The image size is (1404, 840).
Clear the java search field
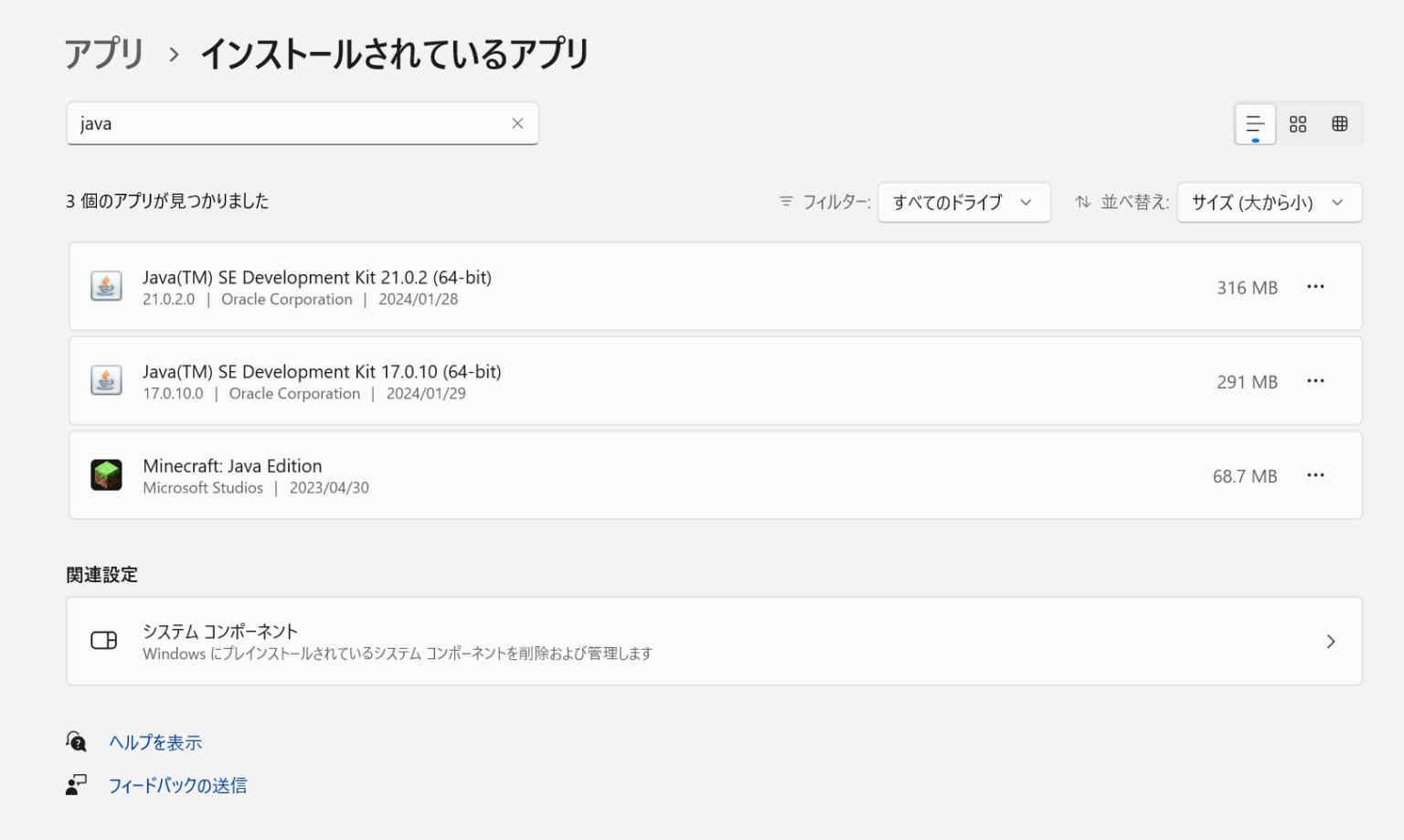coord(517,123)
